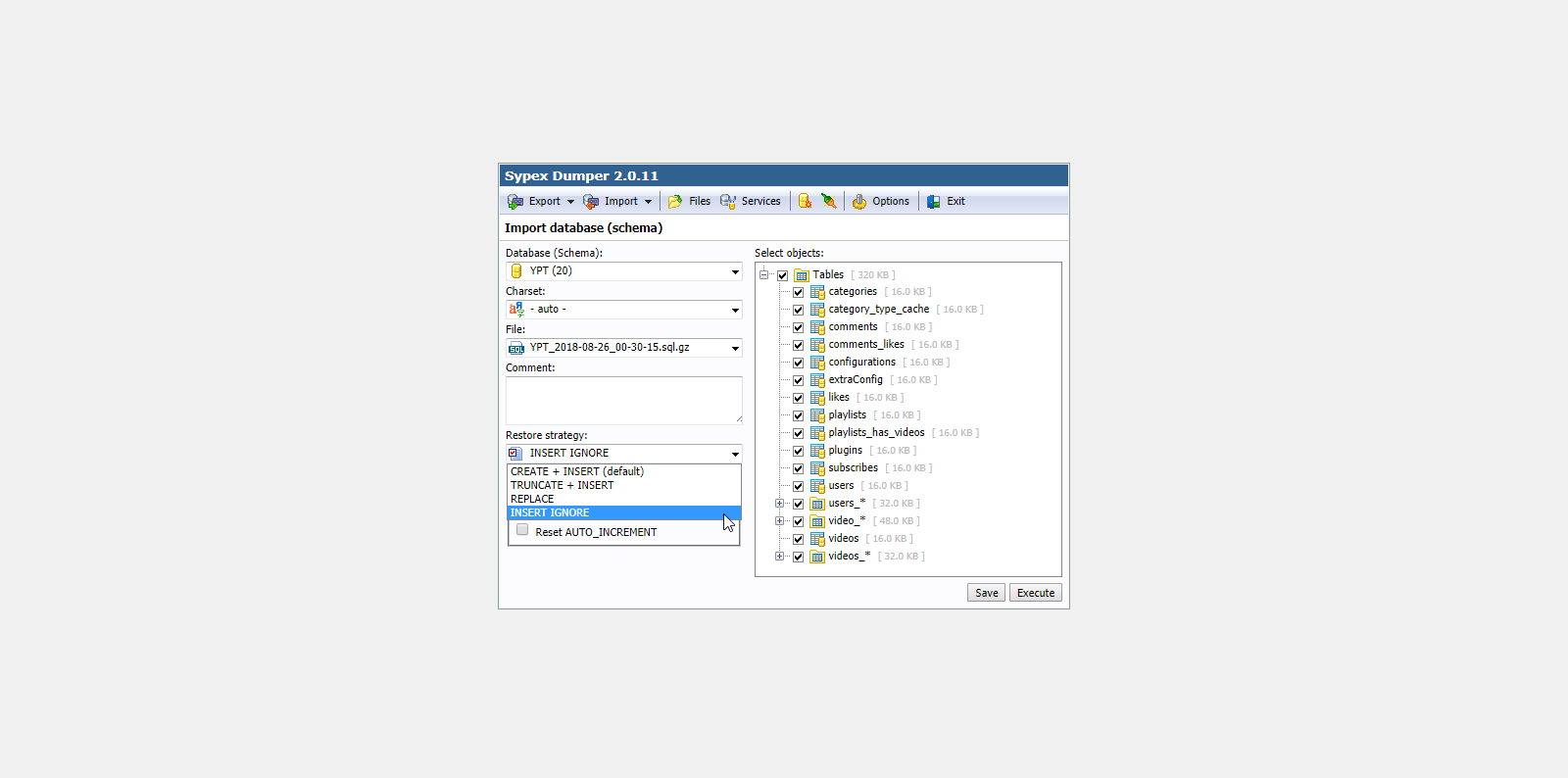This screenshot has height=778, width=1568.
Task: Open the File dropdown
Action: (x=624, y=348)
